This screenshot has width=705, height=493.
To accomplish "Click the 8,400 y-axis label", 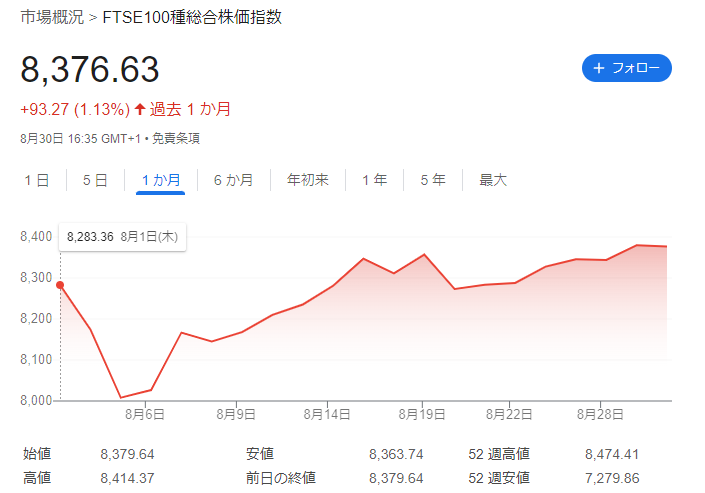I will [x=36, y=237].
